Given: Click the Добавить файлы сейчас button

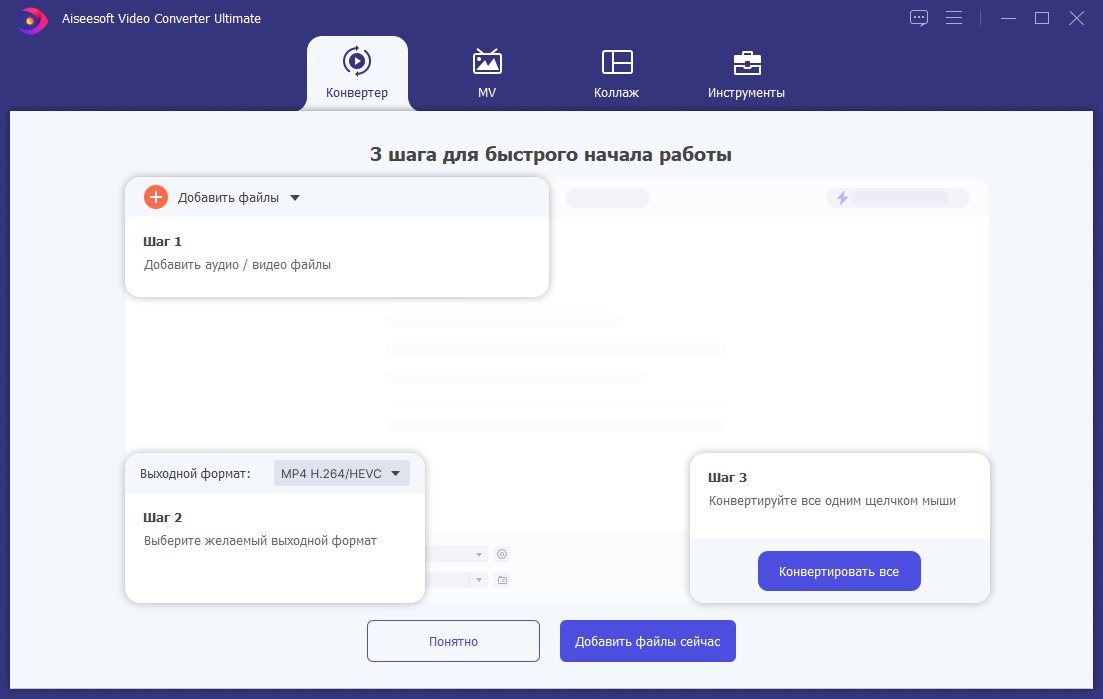Looking at the screenshot, I should click(647, 641).
